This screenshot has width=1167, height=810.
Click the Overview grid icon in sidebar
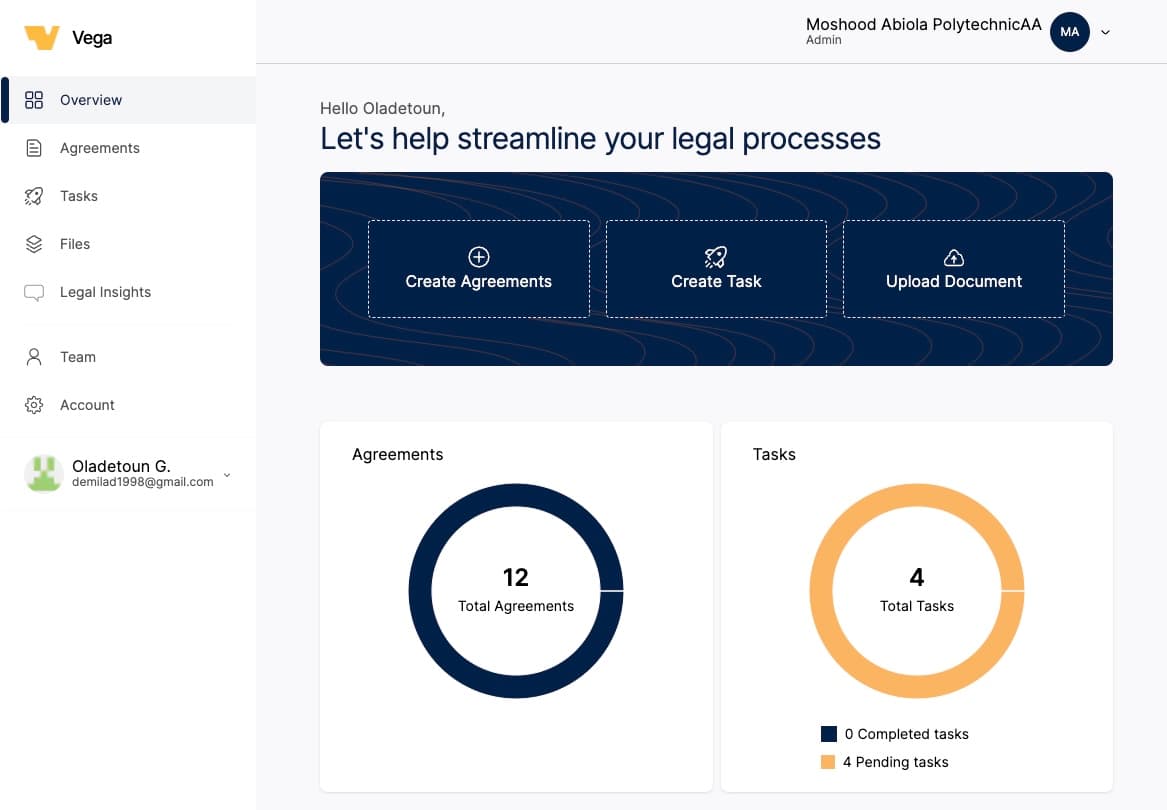[34, 100]
